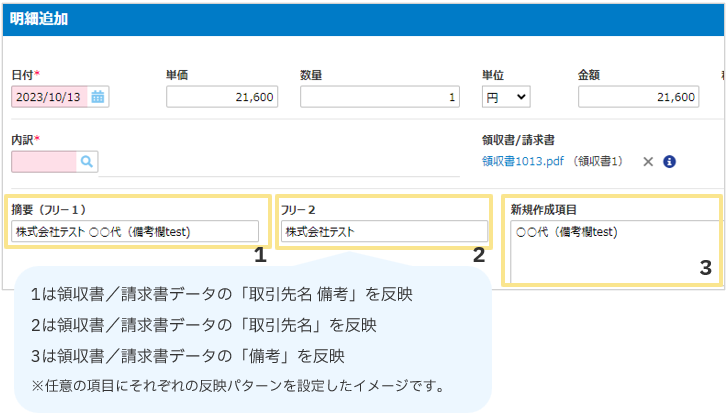Click the magnifier search icon beside 内訳
Viewport: 726px width, 415px height.
click(x=87, y=161)
